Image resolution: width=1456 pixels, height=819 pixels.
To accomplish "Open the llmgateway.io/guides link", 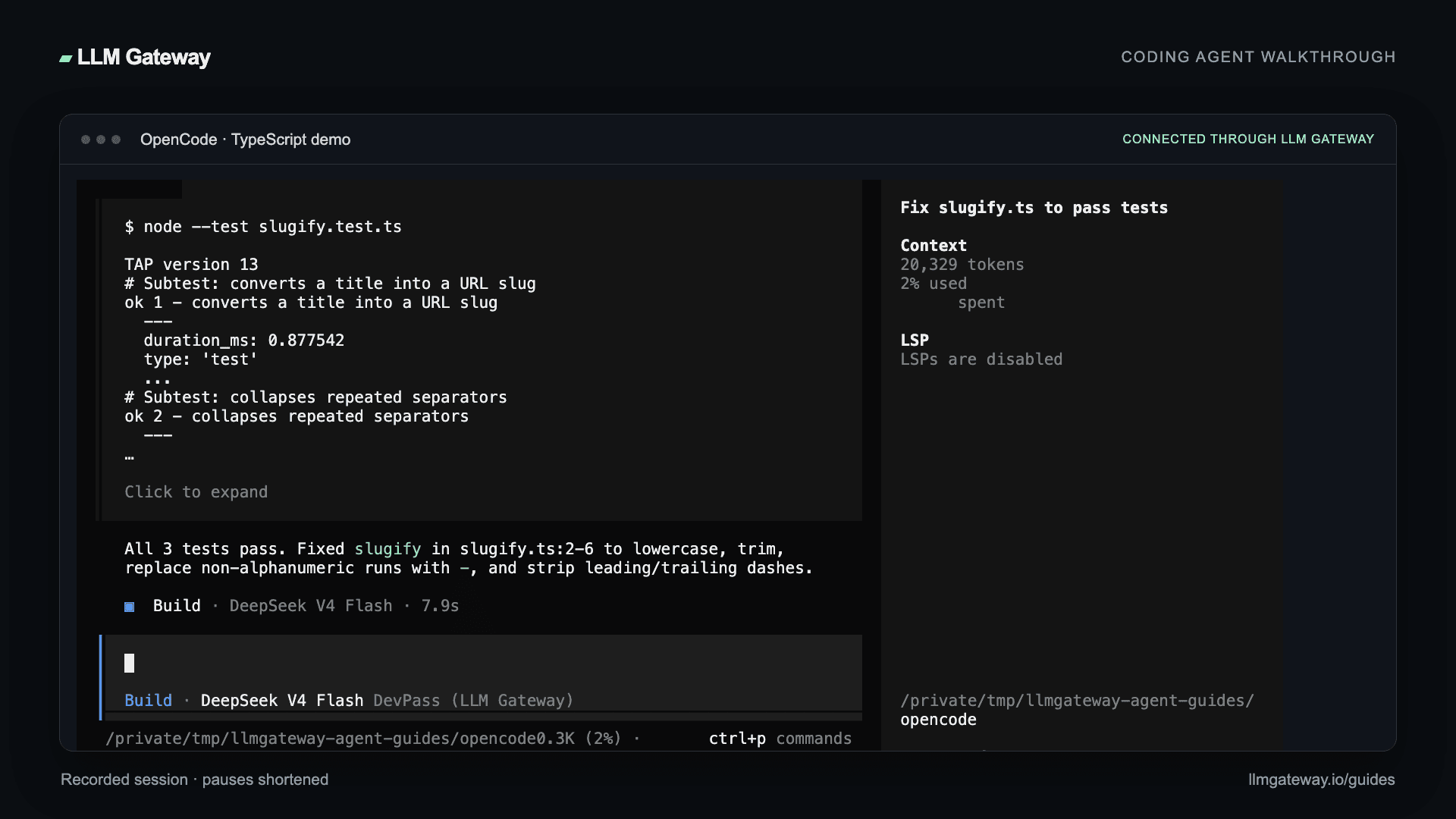I will (1321, 780).
